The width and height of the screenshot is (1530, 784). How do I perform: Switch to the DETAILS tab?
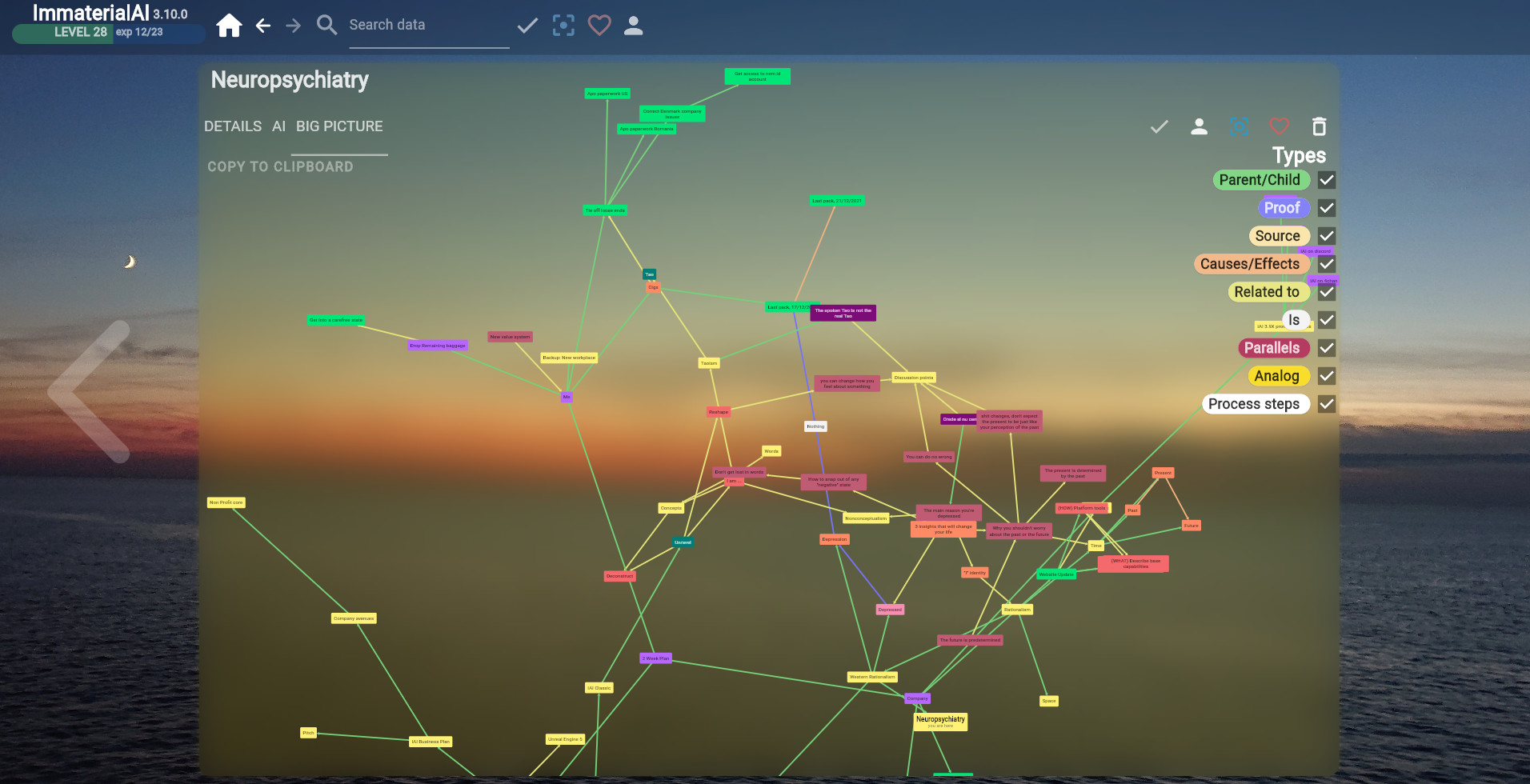pos(233,126)
